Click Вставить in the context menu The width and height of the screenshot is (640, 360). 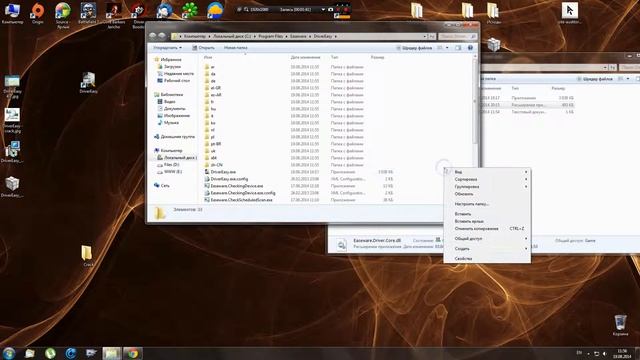tap(487, 214)
